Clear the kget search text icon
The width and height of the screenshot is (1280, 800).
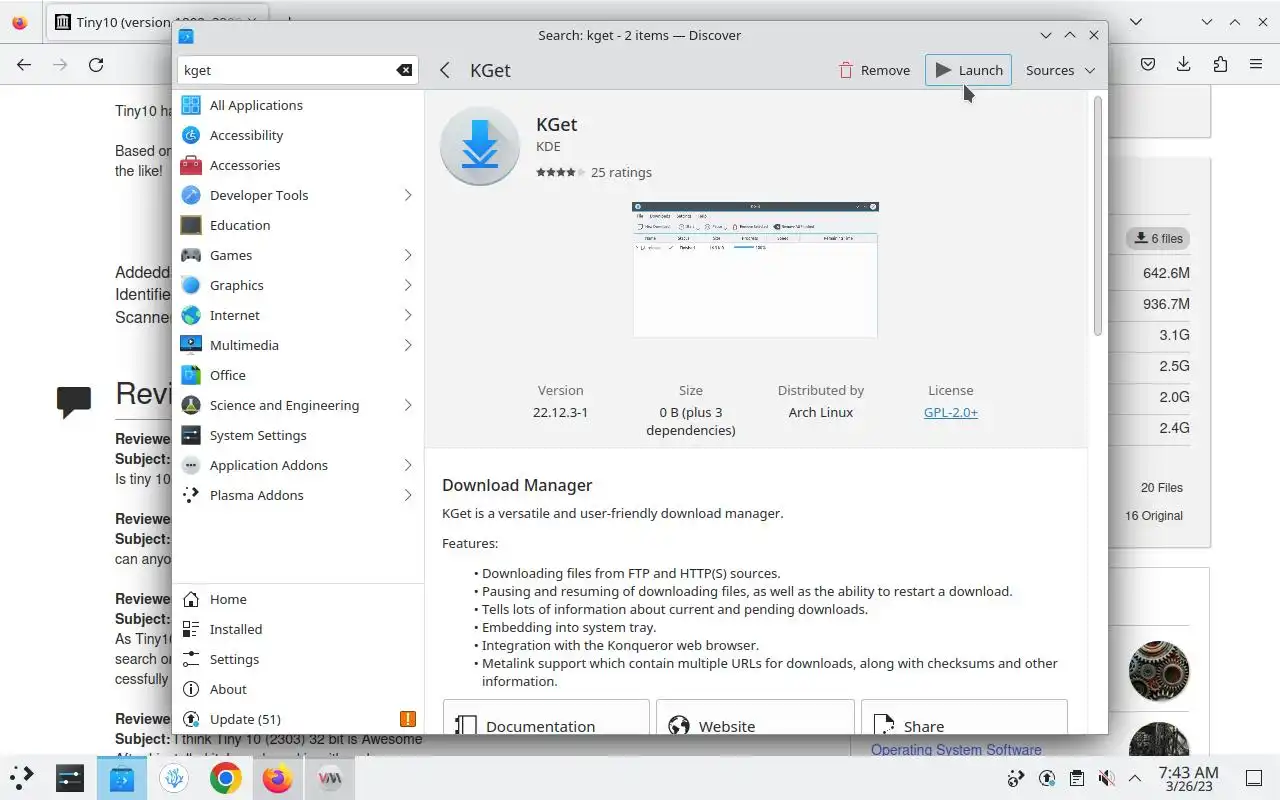pos(404,70)
